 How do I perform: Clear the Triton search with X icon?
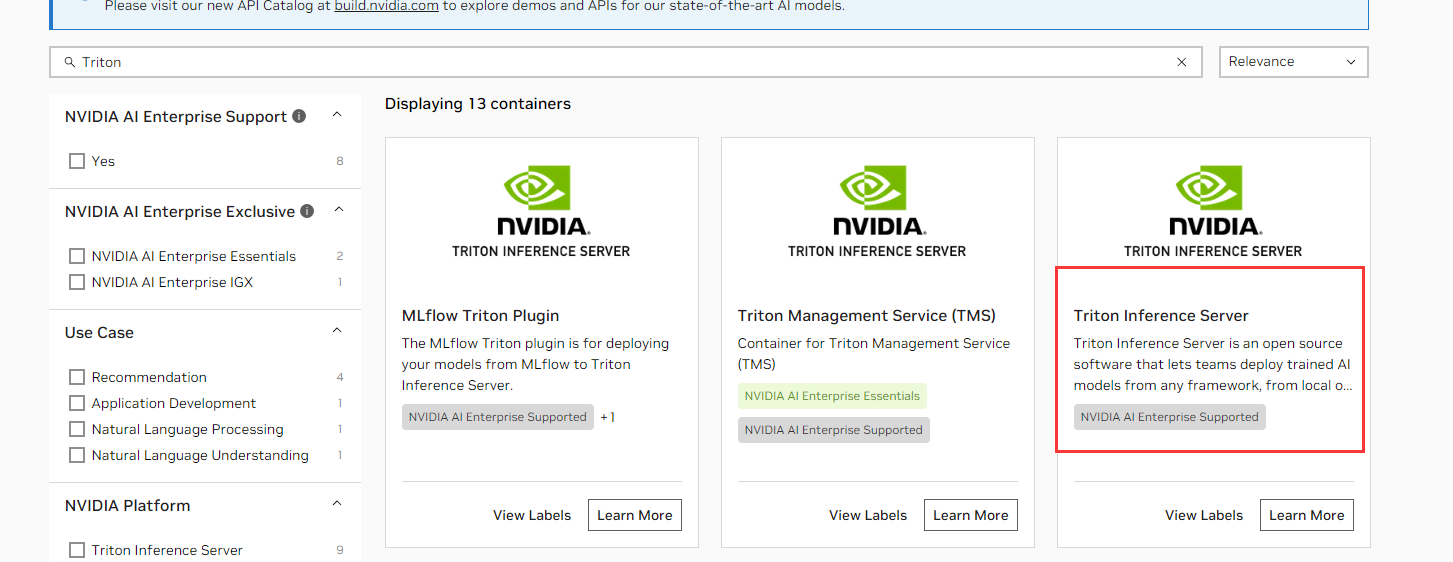[1182, 62]
